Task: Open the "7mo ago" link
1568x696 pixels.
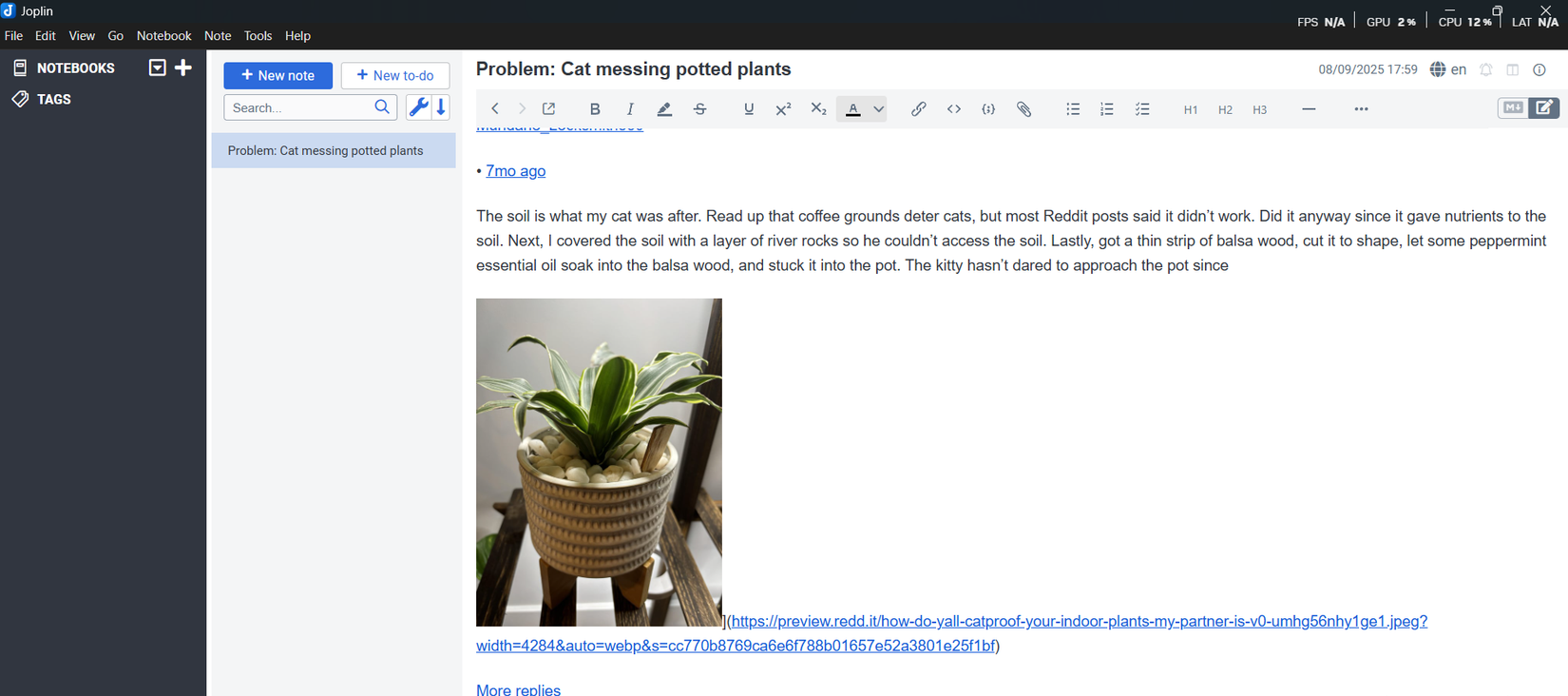Action: 515,171
